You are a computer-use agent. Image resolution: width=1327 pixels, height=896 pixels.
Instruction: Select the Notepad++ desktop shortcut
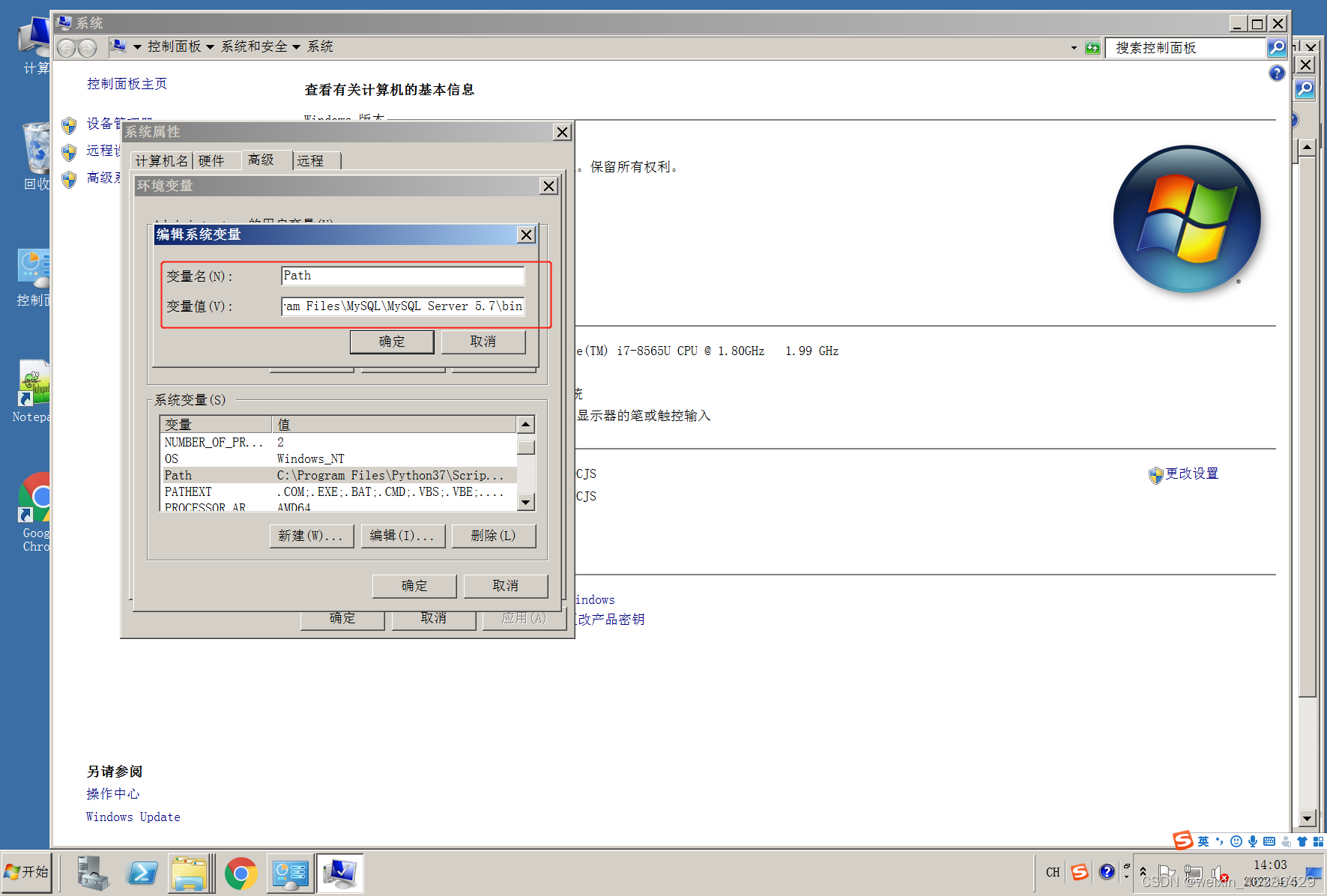(x=33, y=391)
